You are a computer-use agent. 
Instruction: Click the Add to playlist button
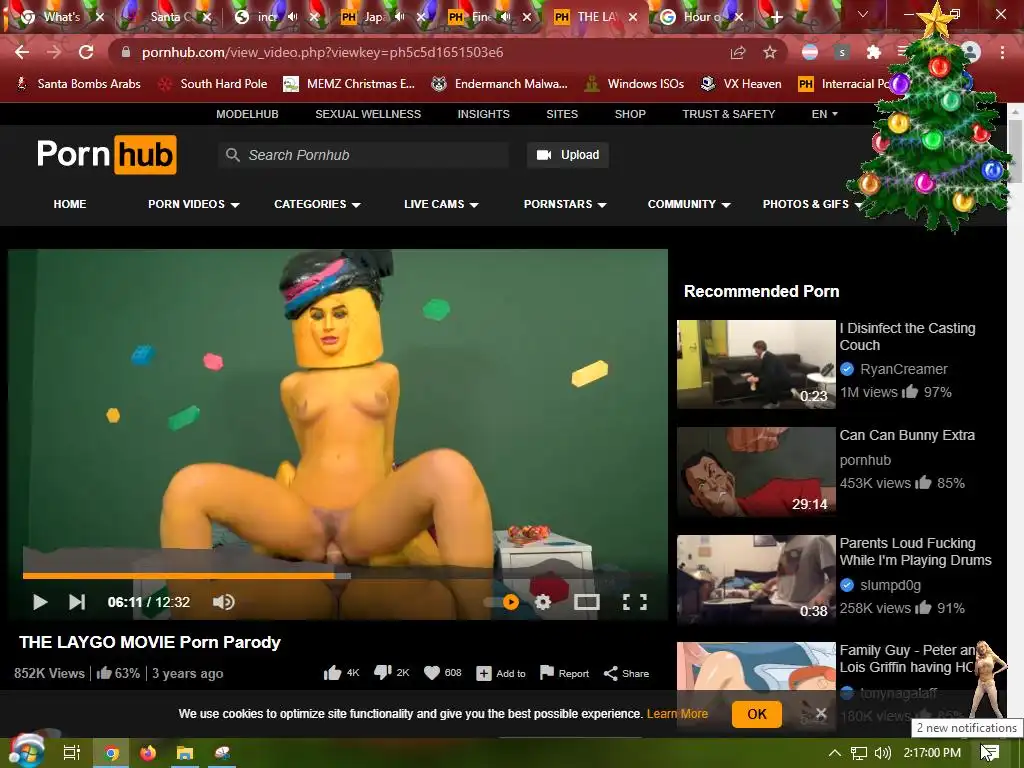coord(501,673)
